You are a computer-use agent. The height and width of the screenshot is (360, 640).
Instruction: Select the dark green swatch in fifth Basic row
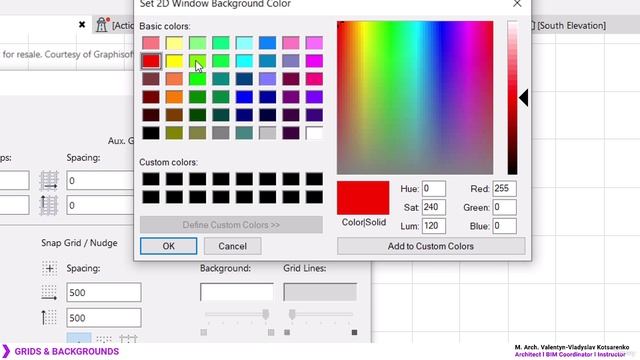coord(198,115)
